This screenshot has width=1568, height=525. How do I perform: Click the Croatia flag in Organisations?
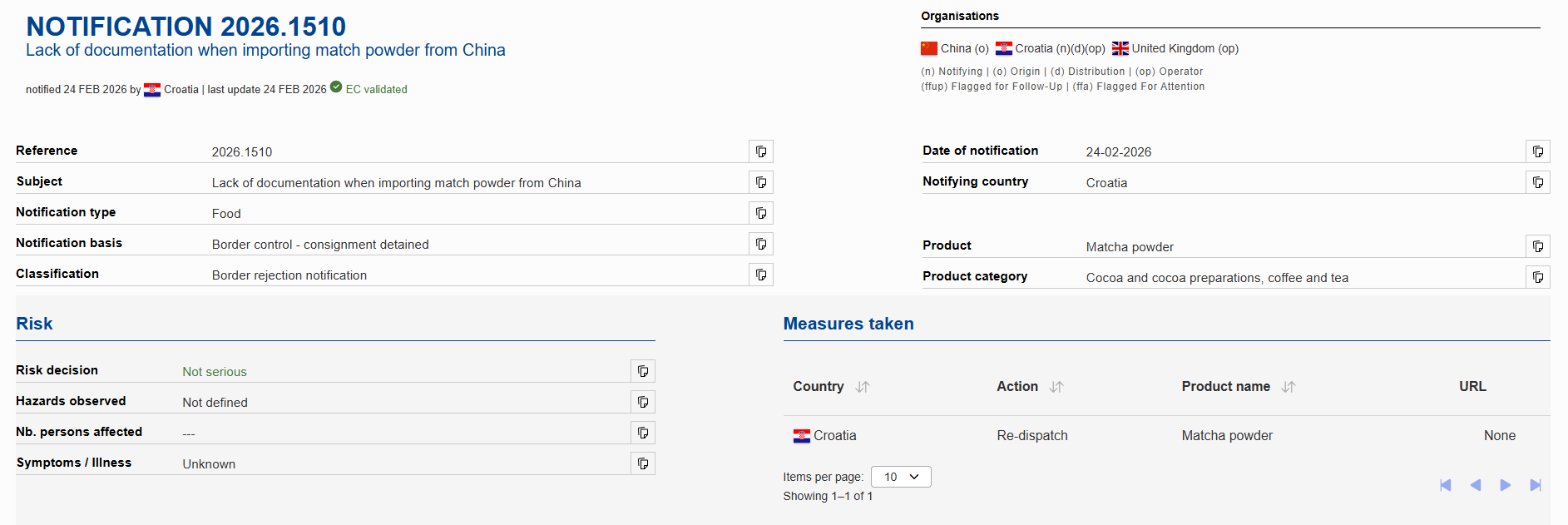coord(1004,48)
